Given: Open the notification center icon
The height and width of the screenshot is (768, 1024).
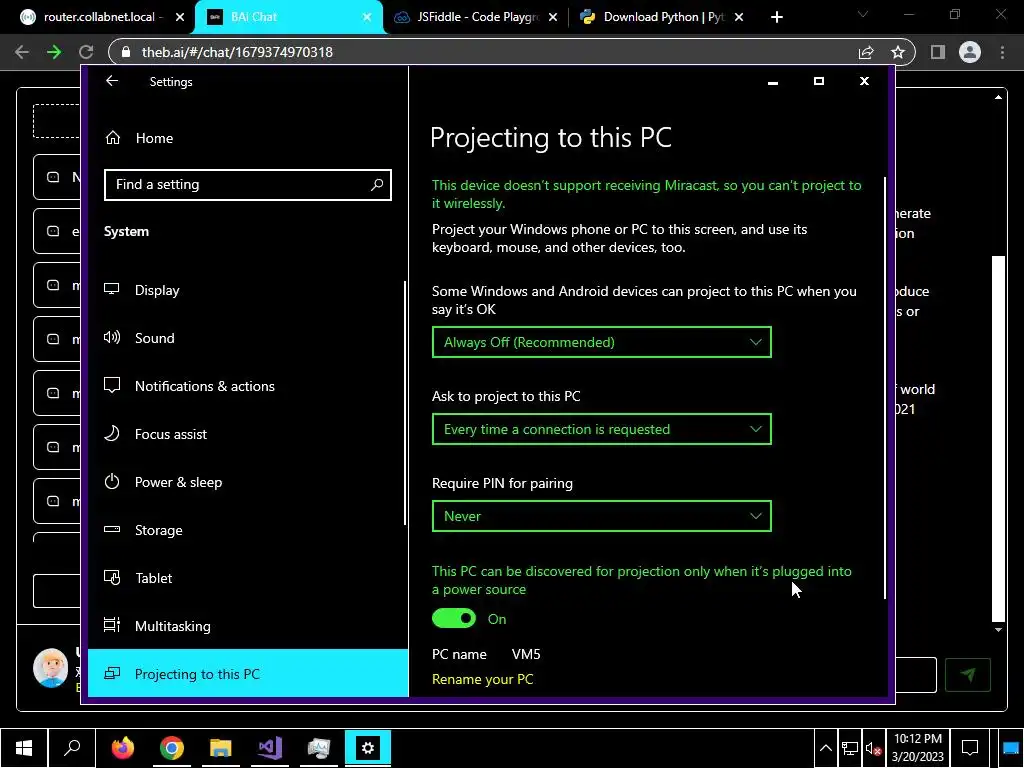Looking at the screenshot, I should point(970,748).
